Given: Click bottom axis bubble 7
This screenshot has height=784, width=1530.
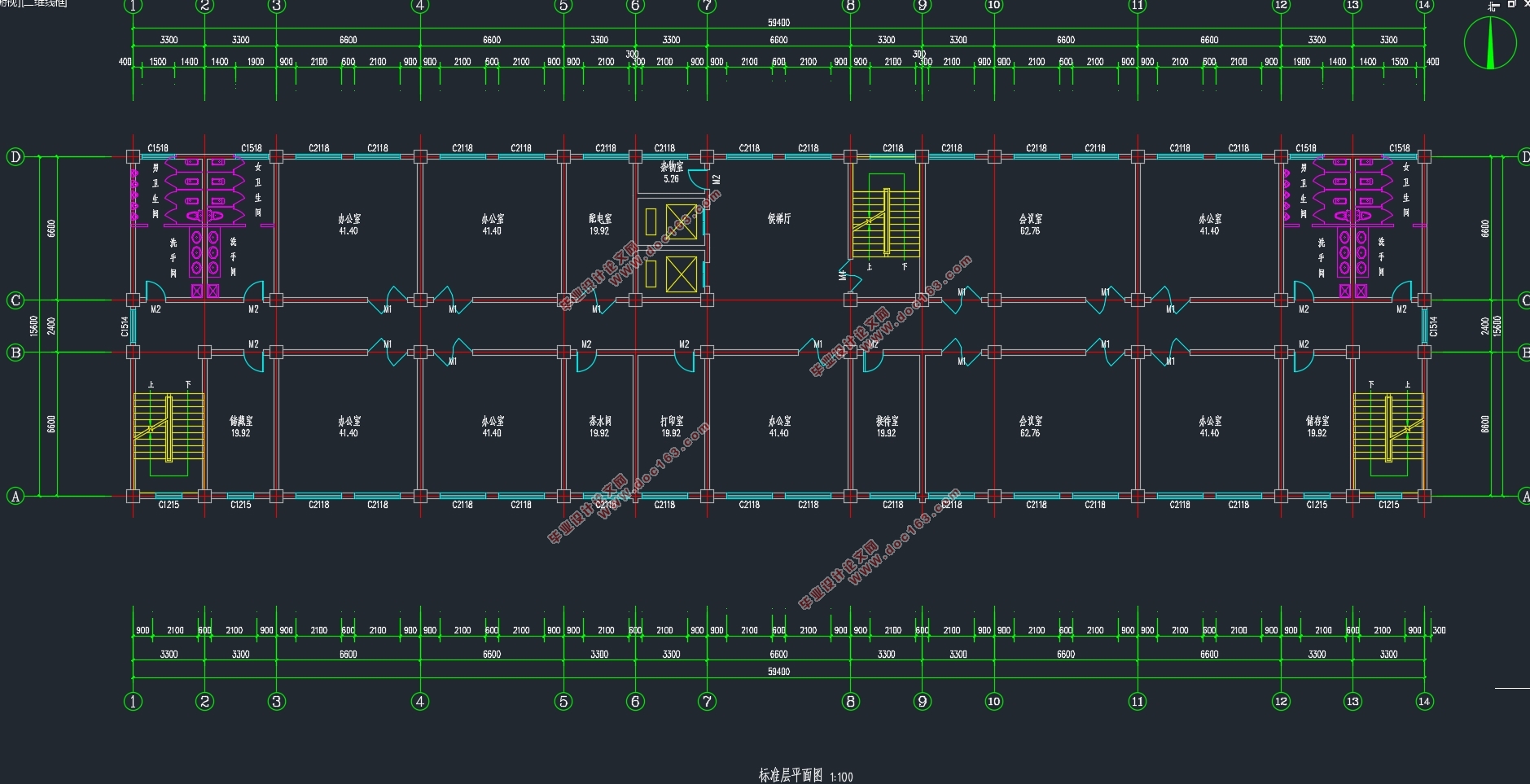Looking at the screenshot, I should [707, 701].
